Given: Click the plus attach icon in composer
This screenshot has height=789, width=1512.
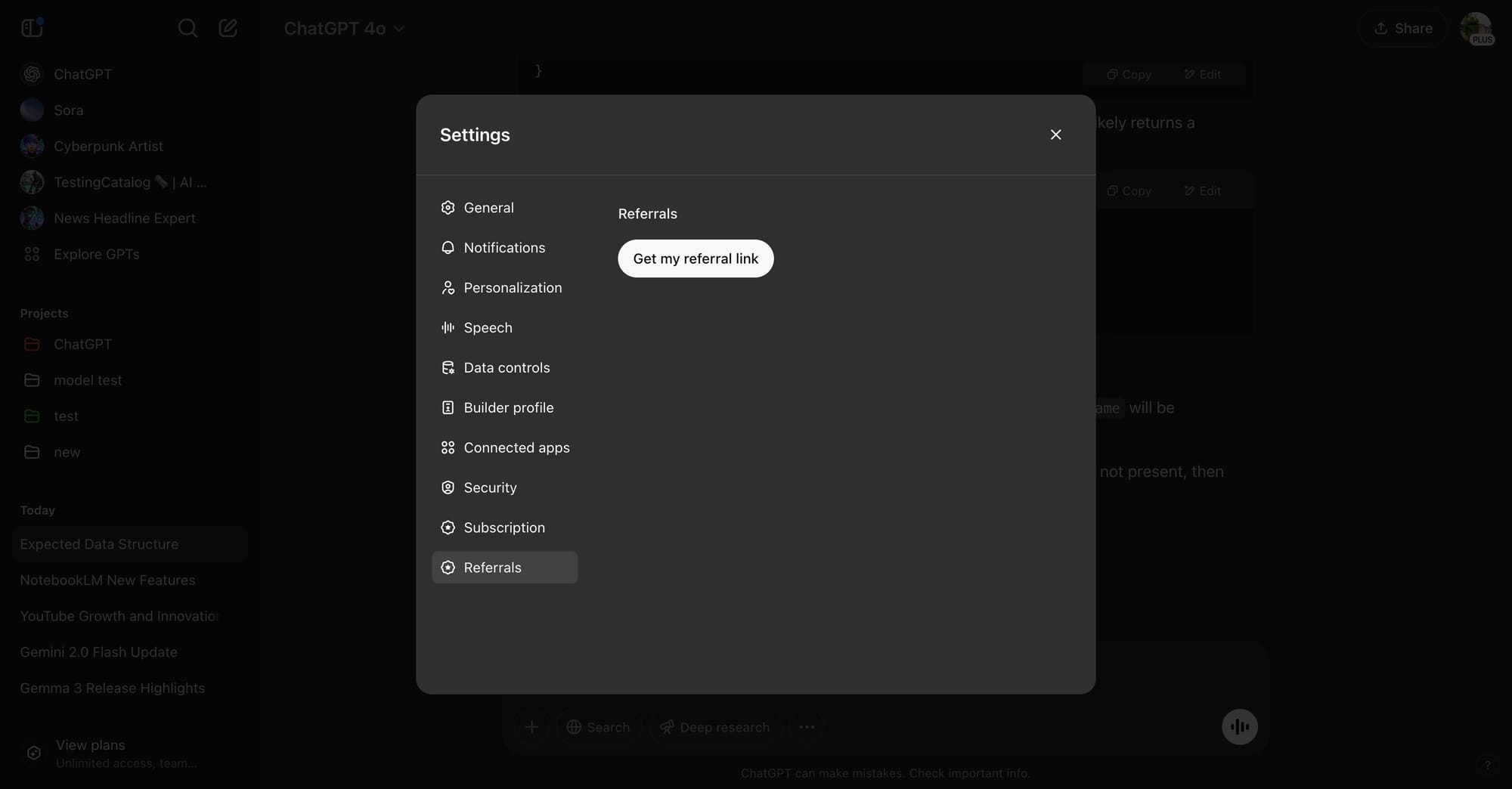Looking at the screenshot, I should tap(532, 727).
